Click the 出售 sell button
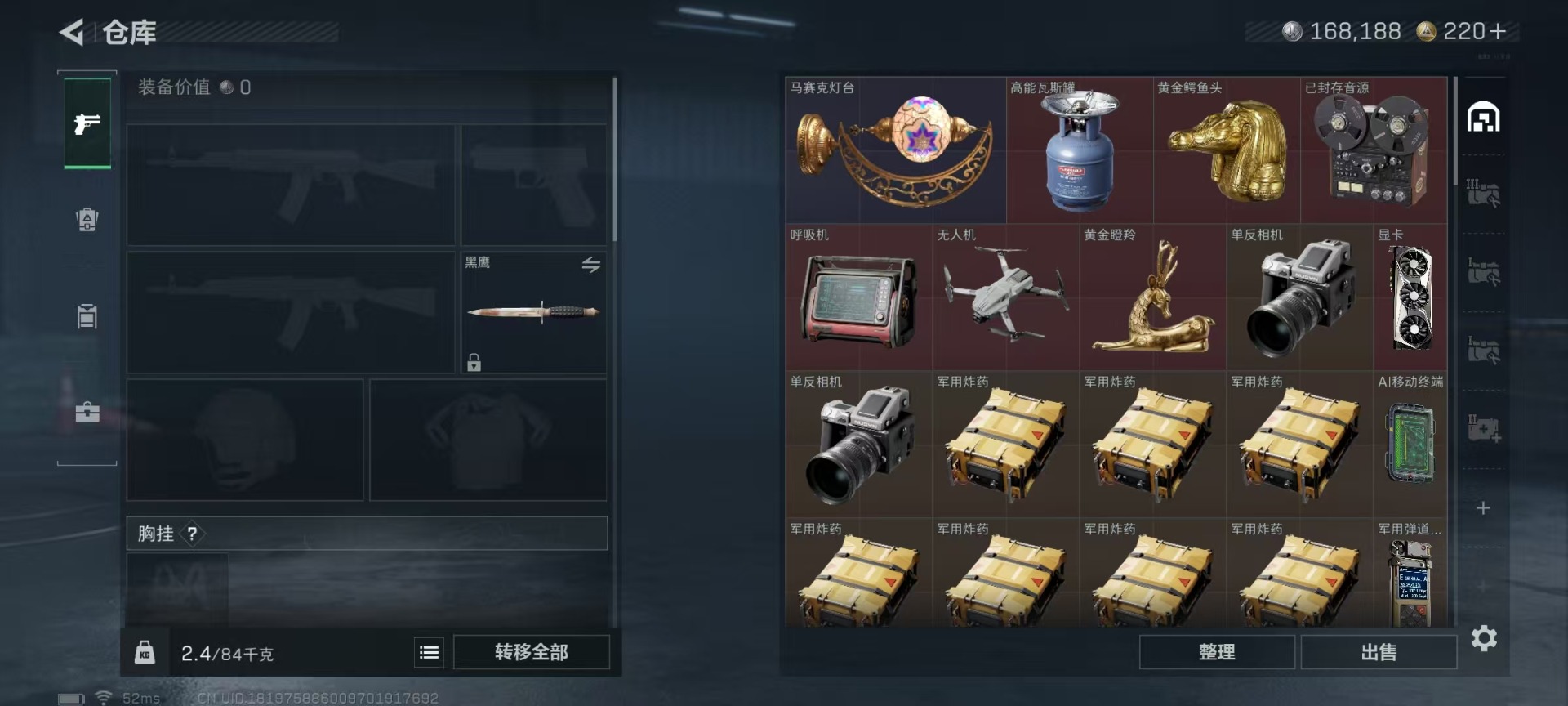1568x706 pixels. pyautogui.click(x=1379, y=652)
